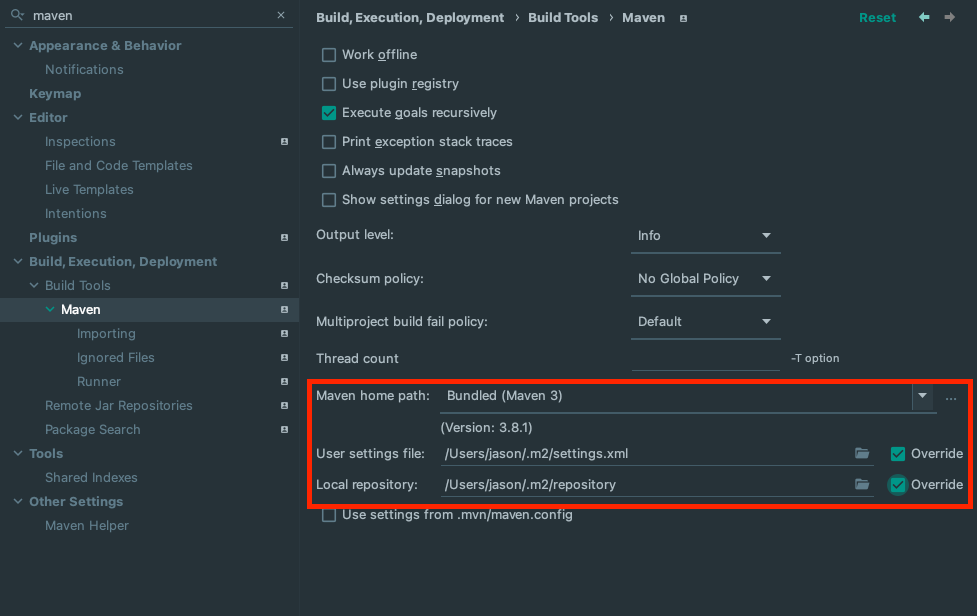The image size is (977, 616).
Task: Click project-level icon beside Maven breadcrumb
Action: pyautogui.click(x=684, y=18)
